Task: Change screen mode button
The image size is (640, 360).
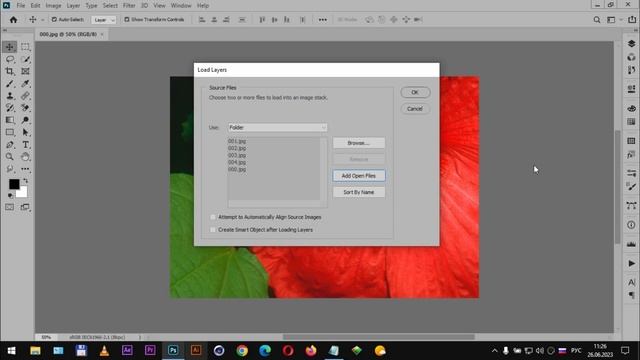Action: click(25, 207)
